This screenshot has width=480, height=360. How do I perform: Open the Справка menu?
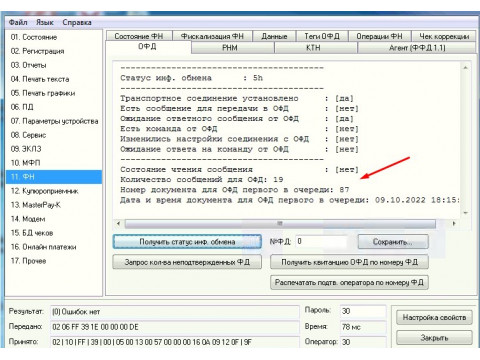[x=77, y=22]
